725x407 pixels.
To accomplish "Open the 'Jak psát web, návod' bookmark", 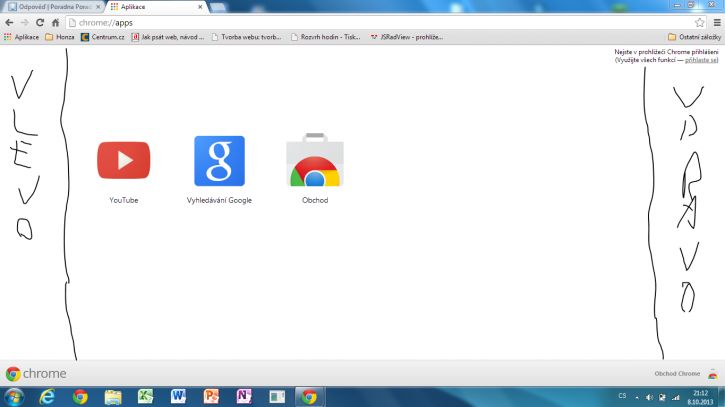I will coord(167,37).
